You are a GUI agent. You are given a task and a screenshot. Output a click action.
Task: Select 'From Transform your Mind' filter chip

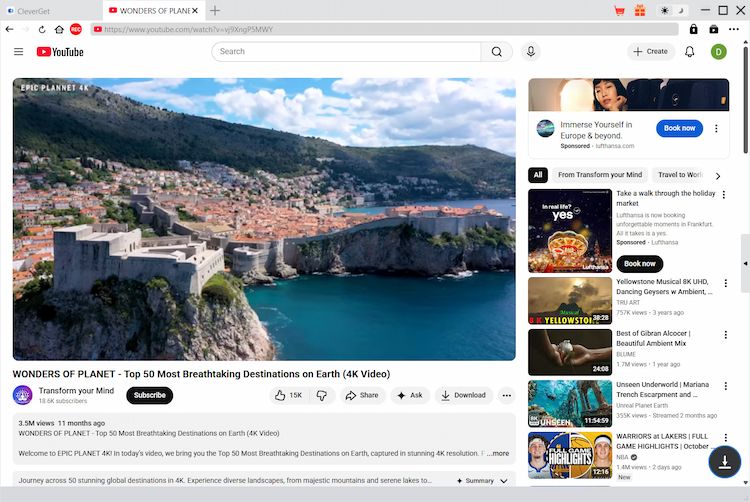pos(600,175)
